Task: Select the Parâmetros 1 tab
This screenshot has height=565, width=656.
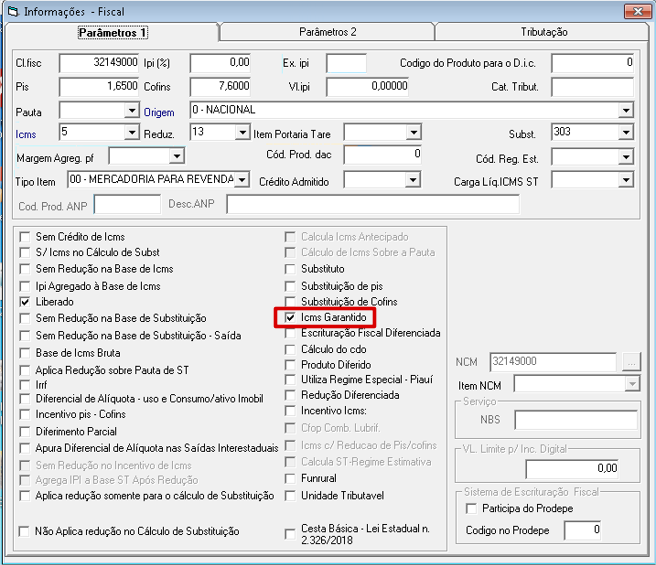Action: click(113, 32)
